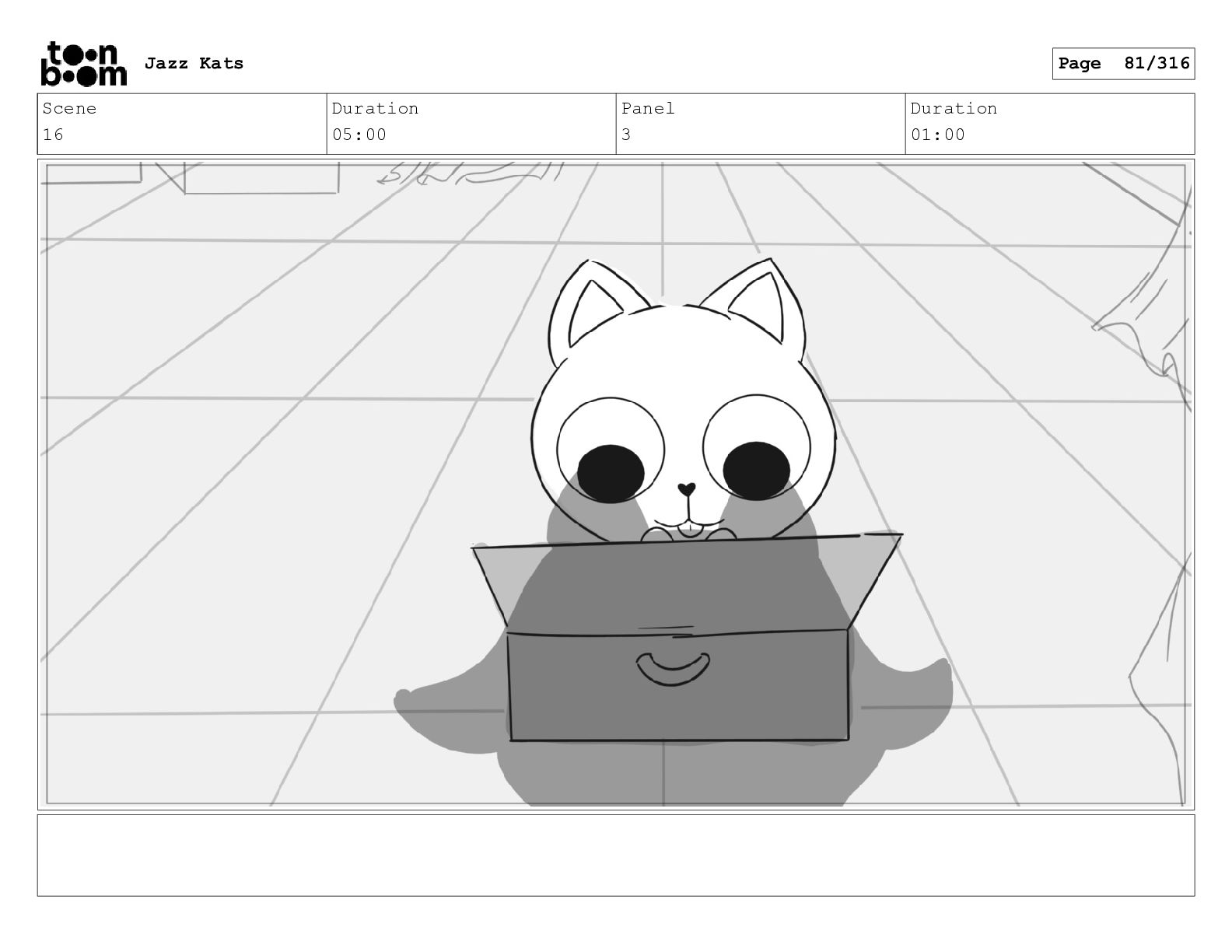1232x952 pixels.
Task: Click the panel number '3'
Action: [626, 135]
